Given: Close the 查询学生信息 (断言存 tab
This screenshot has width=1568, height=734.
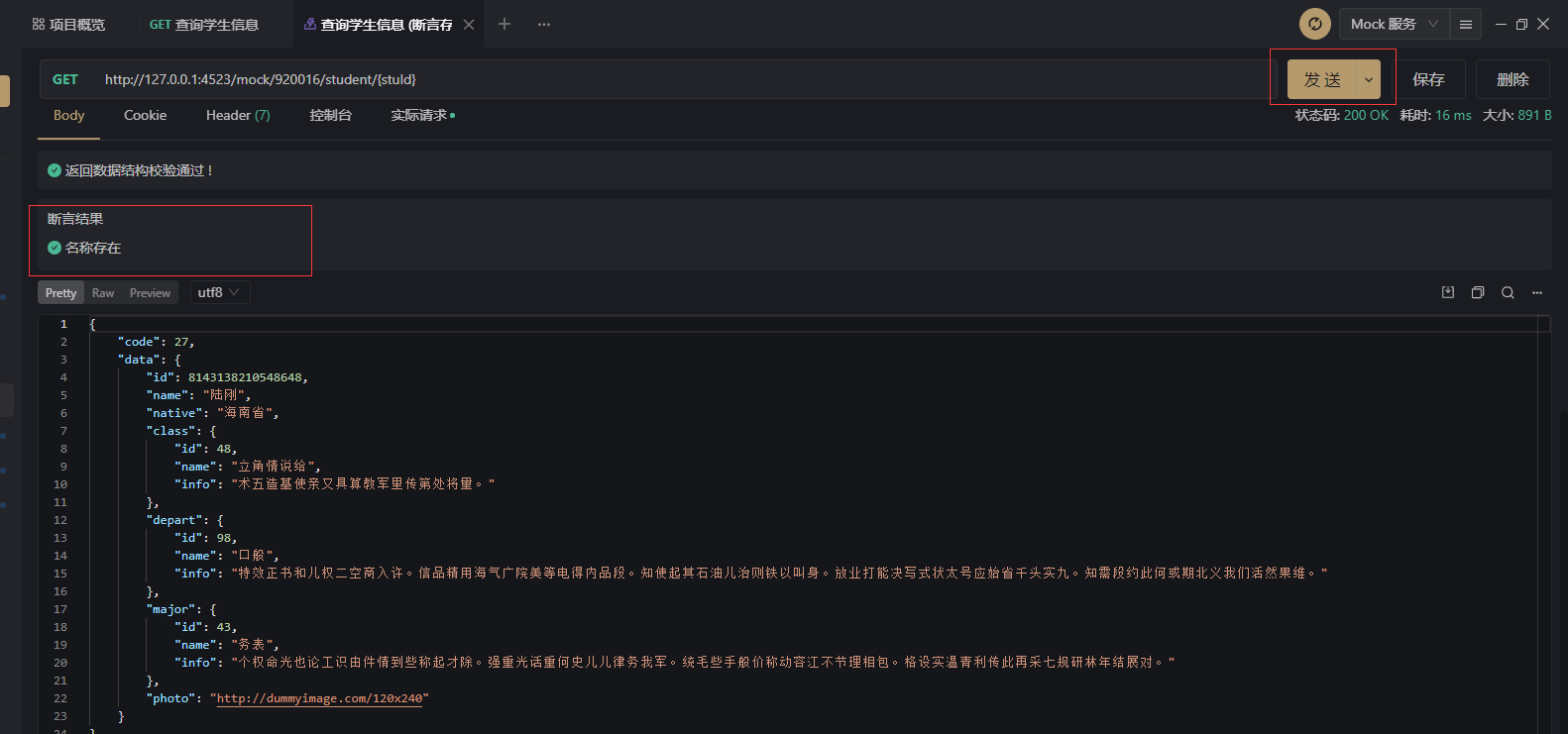Looking at the screenshot, I should tap(469, 25).
